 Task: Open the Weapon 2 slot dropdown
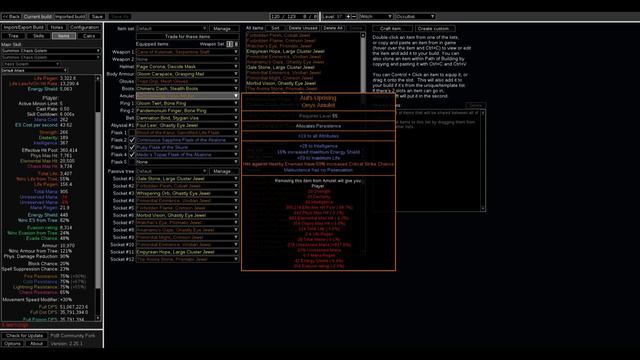(187, 59)
